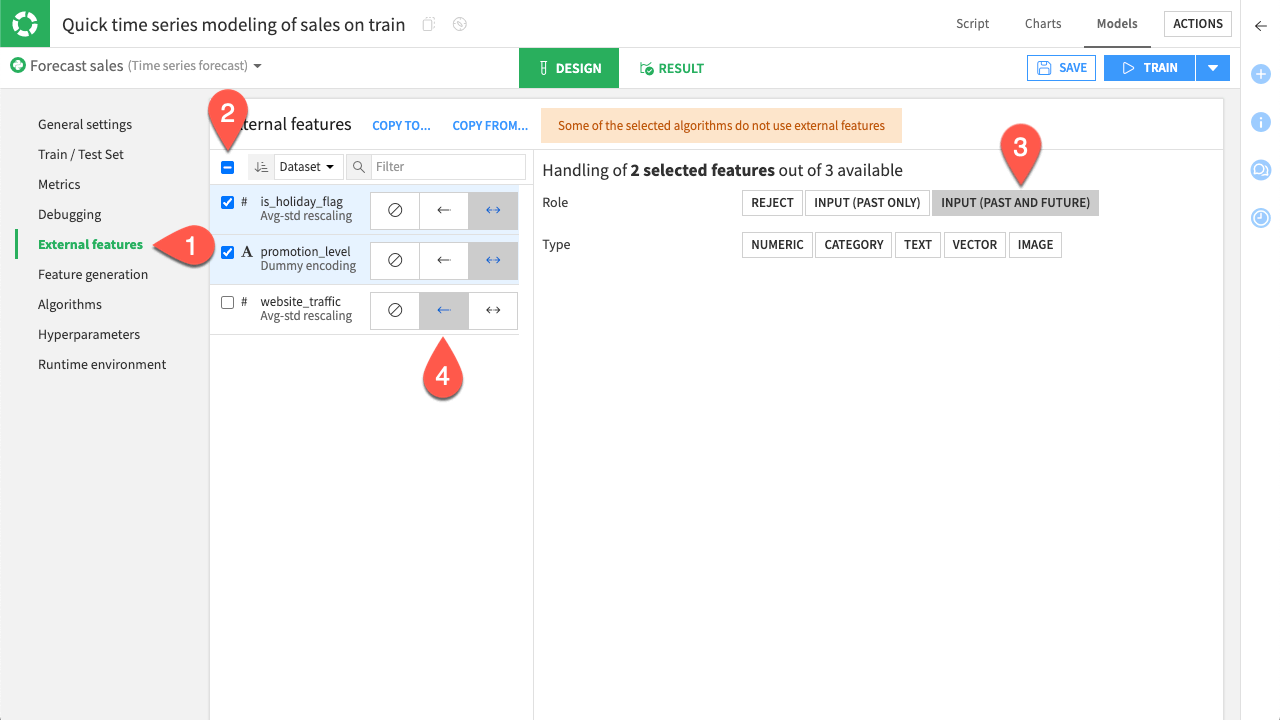Click the COPY TO link
This screenshot has width=1280, height=720.
pyautogui.click(x=400, y=125)
